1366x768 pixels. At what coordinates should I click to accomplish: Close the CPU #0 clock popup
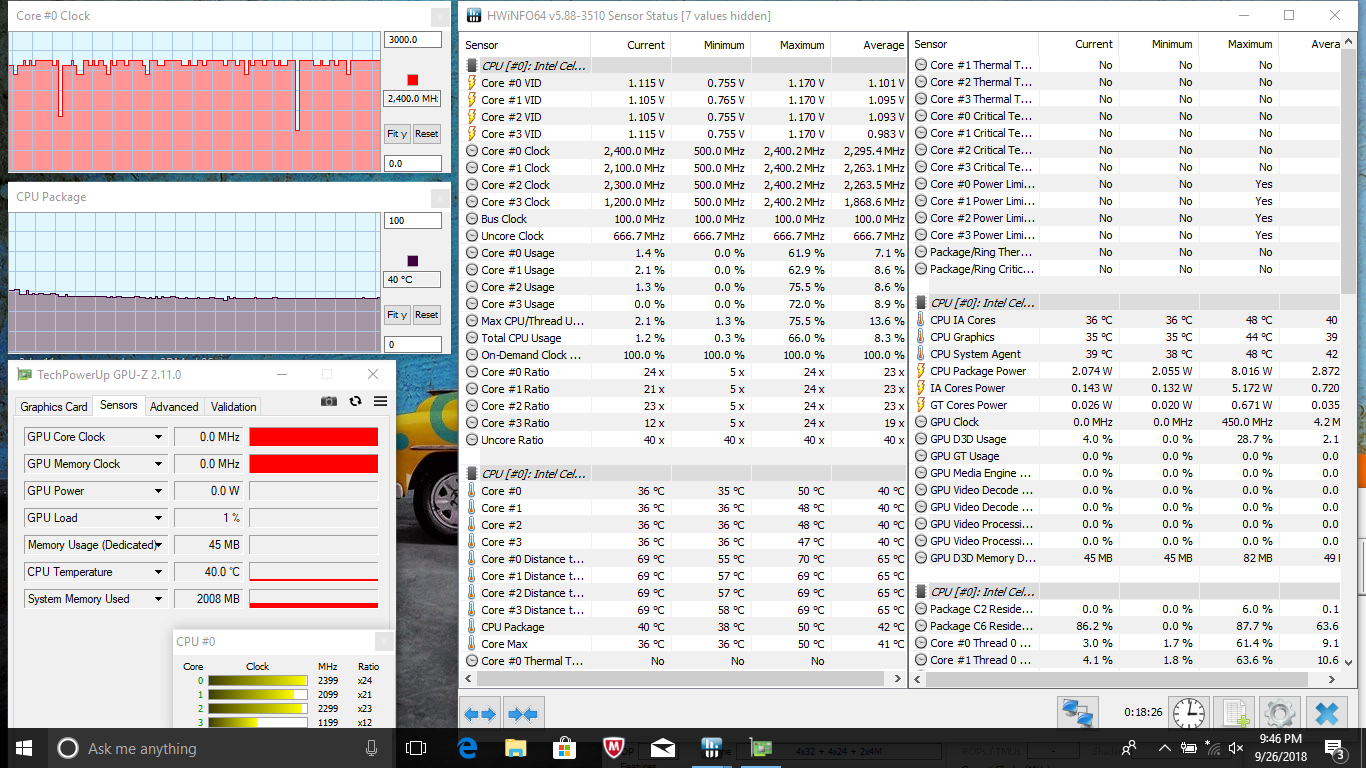point(383,642)
